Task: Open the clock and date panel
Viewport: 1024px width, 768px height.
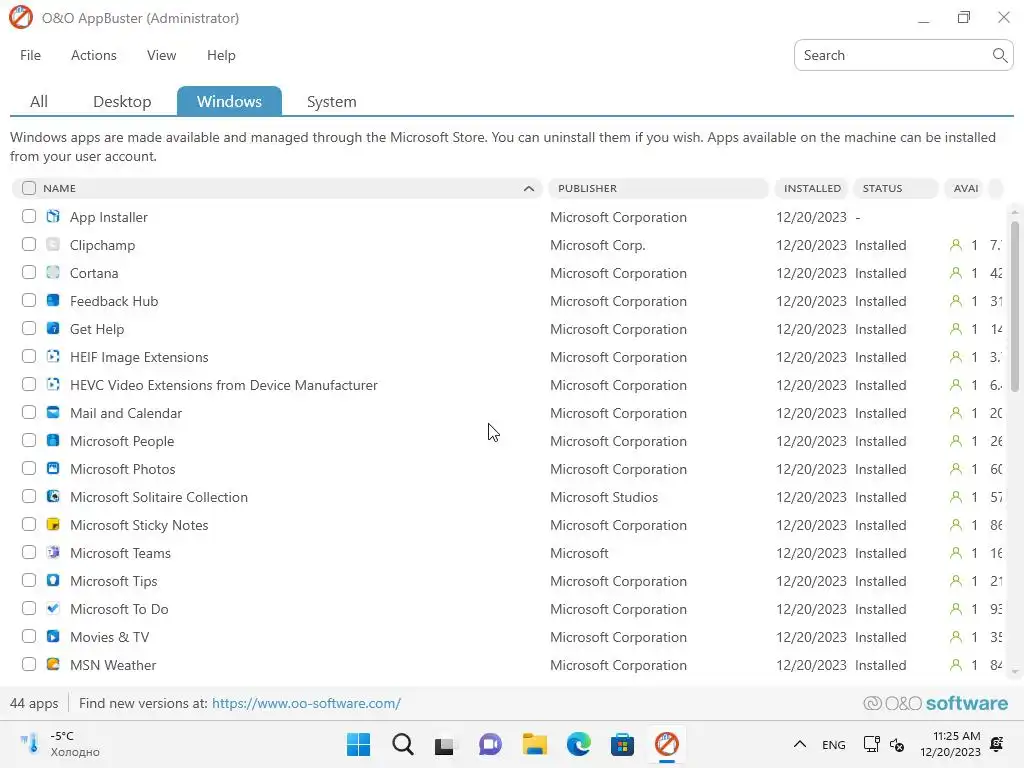Action: pos(950,744)
